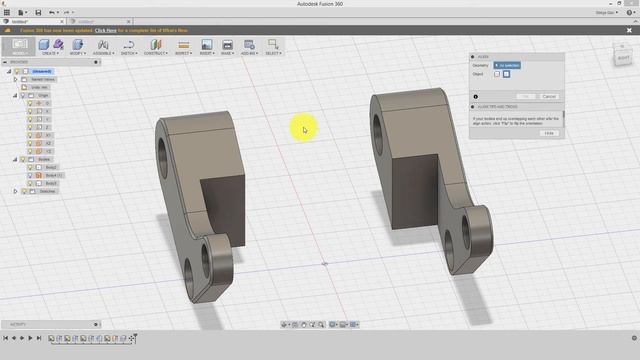Click the tips panel scrollbar

tap(564, 119)
